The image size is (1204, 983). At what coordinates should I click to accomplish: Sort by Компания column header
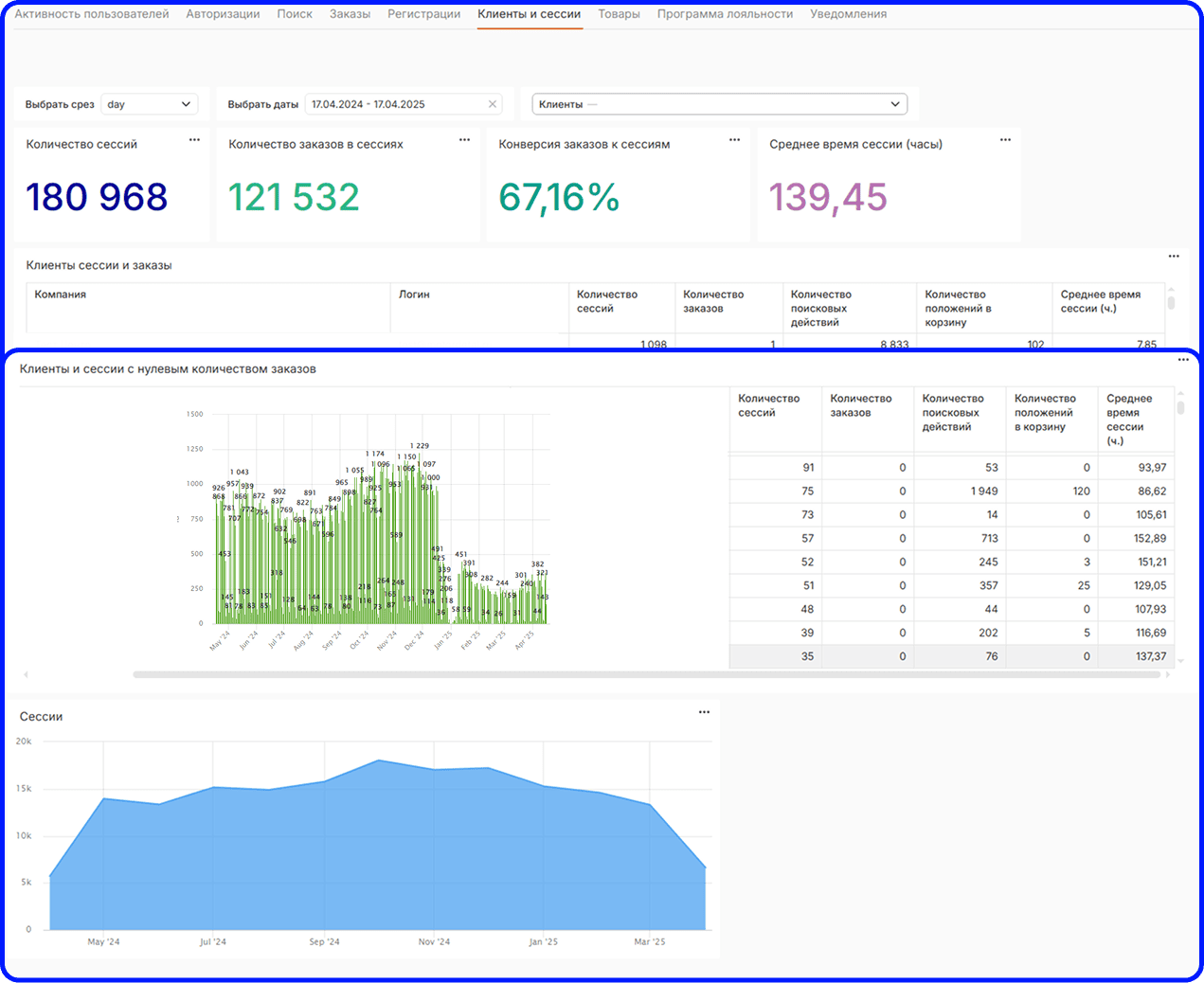tap(61, 295)
